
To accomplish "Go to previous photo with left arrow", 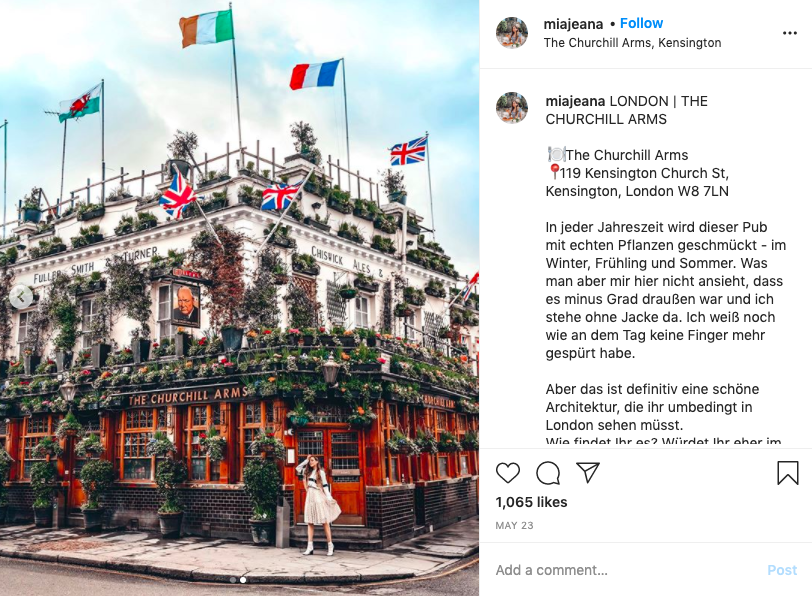I will coord(21,297).
